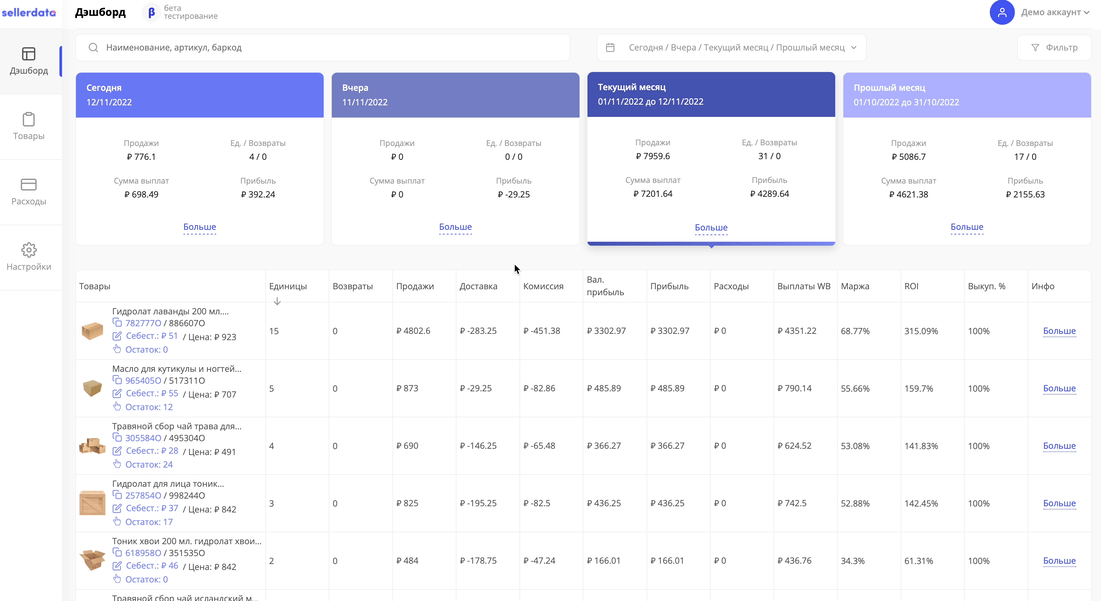The image size is (1101, 601).
Task: Click the user avatar icon
Action: pos(1002,12)
